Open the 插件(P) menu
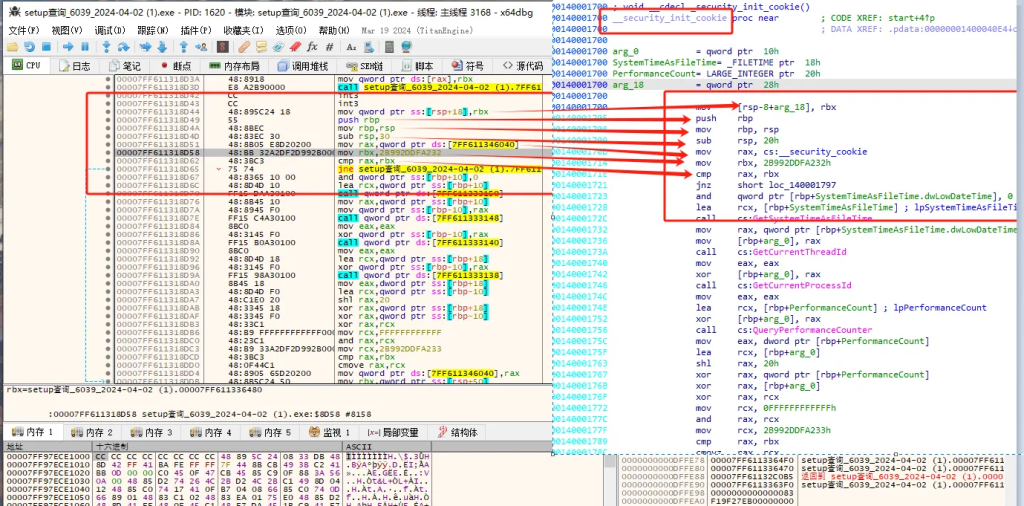The width and height of the screenshot is (1024, 506). pyautogui.click(x=196, y=31)
